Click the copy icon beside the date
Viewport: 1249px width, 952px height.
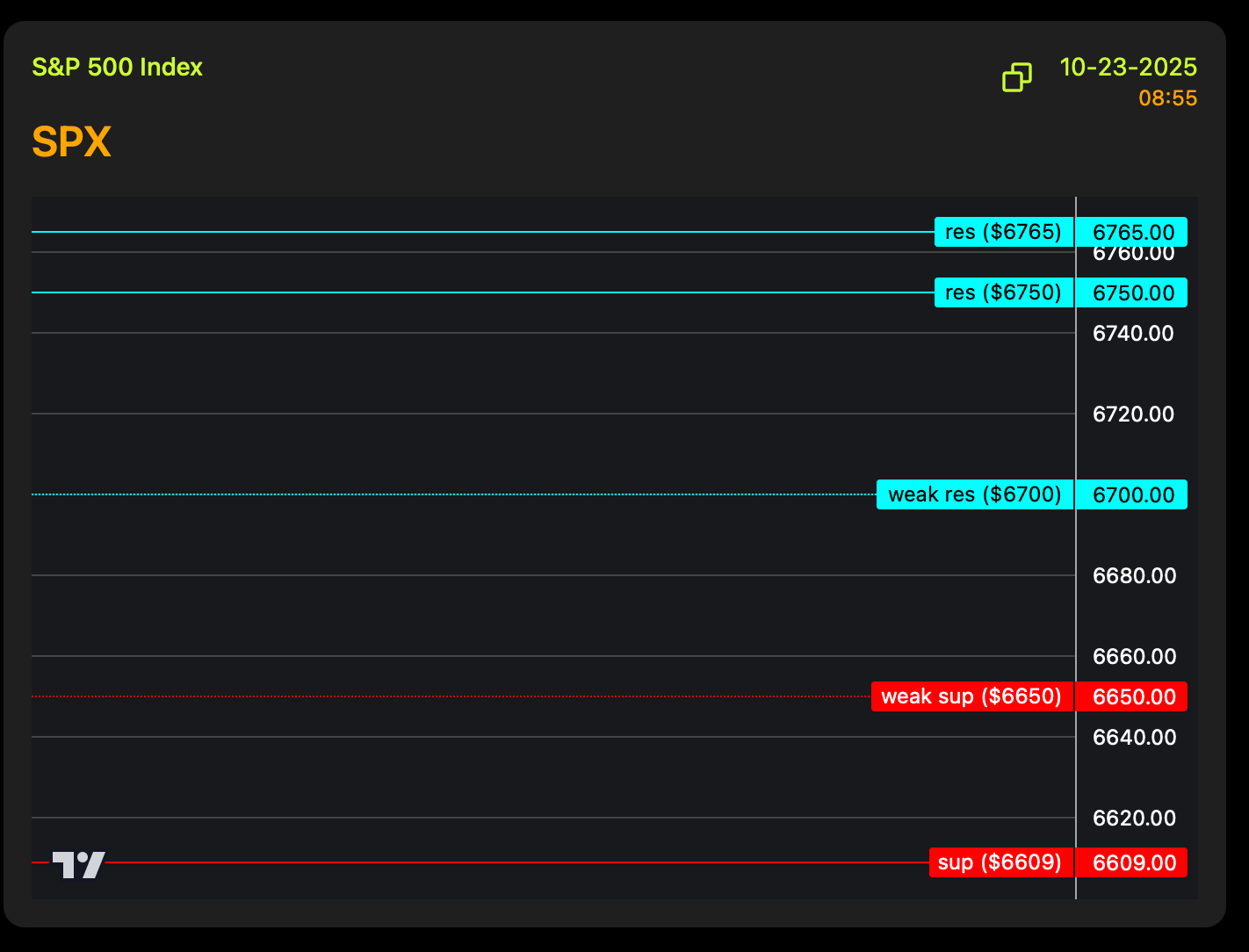(1017, 77)
